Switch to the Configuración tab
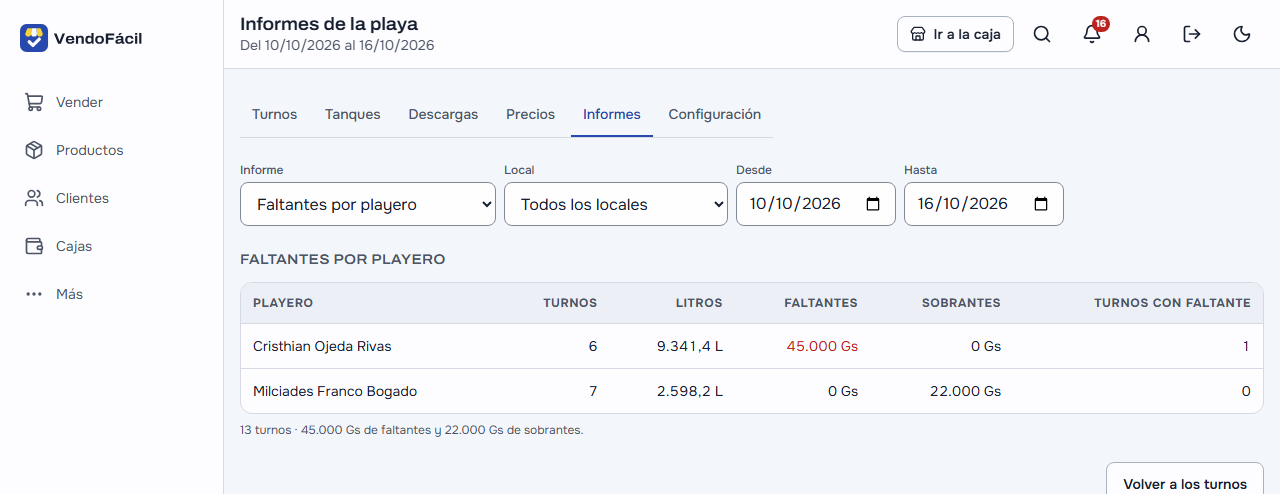Image resolution: width=1280 pixels, height=494 pixels. (715, 114)
